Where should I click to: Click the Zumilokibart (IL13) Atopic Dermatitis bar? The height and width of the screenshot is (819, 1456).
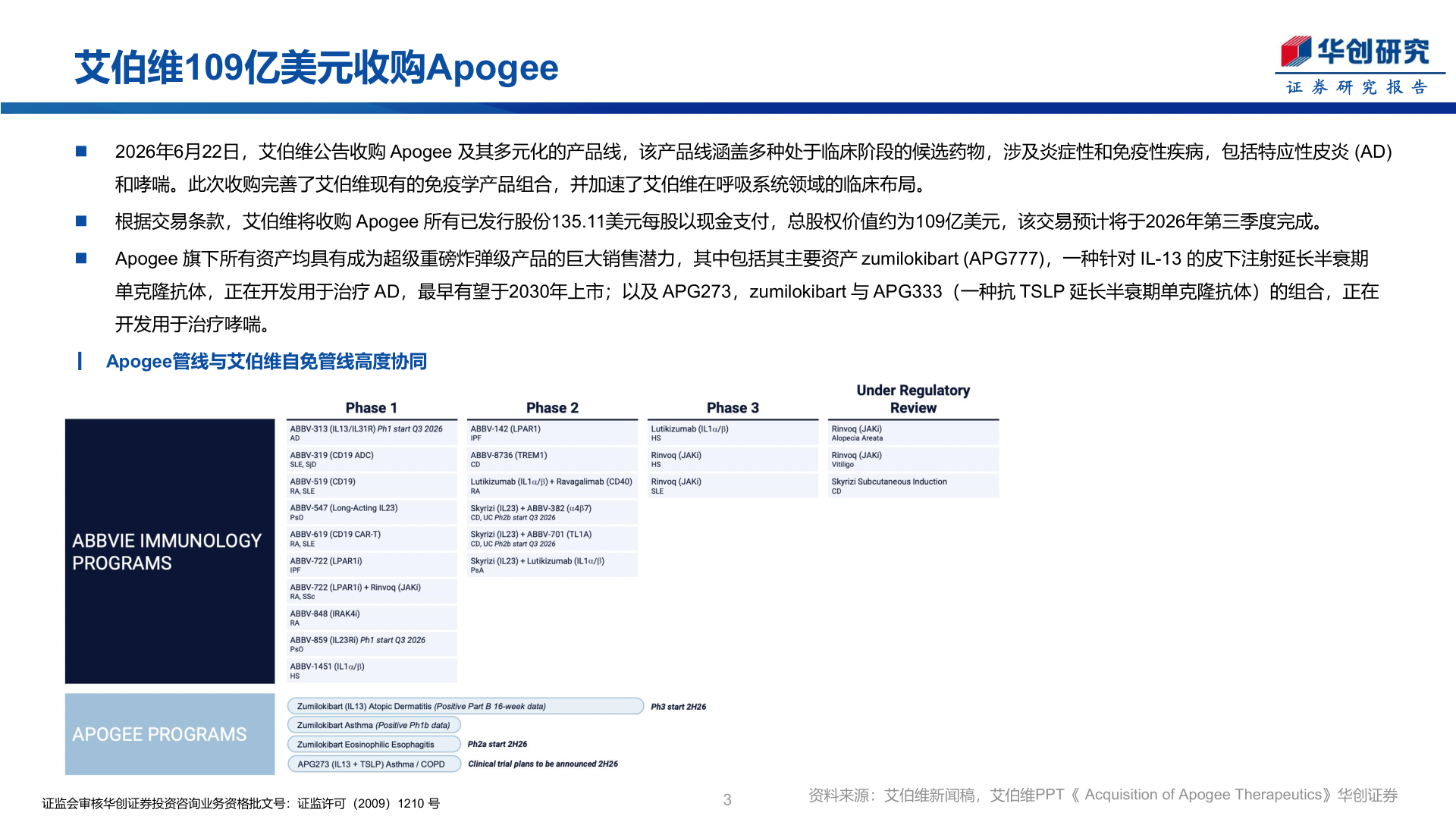tap(466, 706)
